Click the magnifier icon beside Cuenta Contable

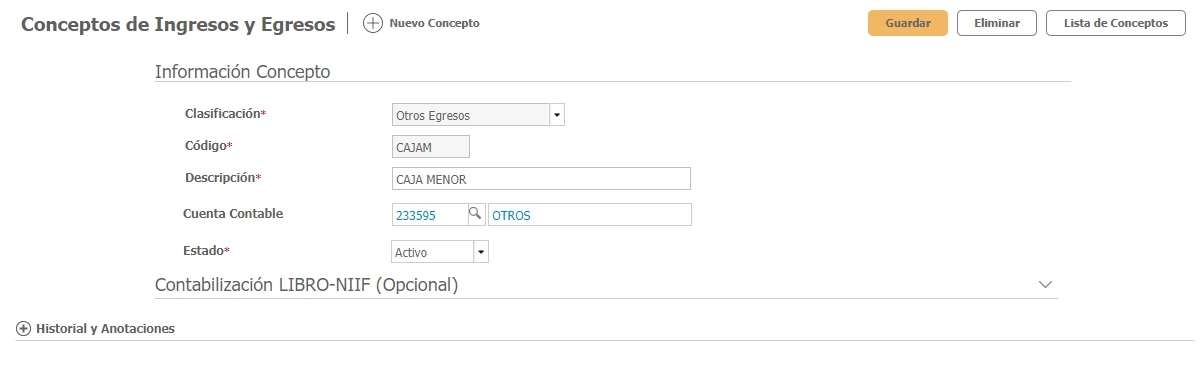pos(476,213)
